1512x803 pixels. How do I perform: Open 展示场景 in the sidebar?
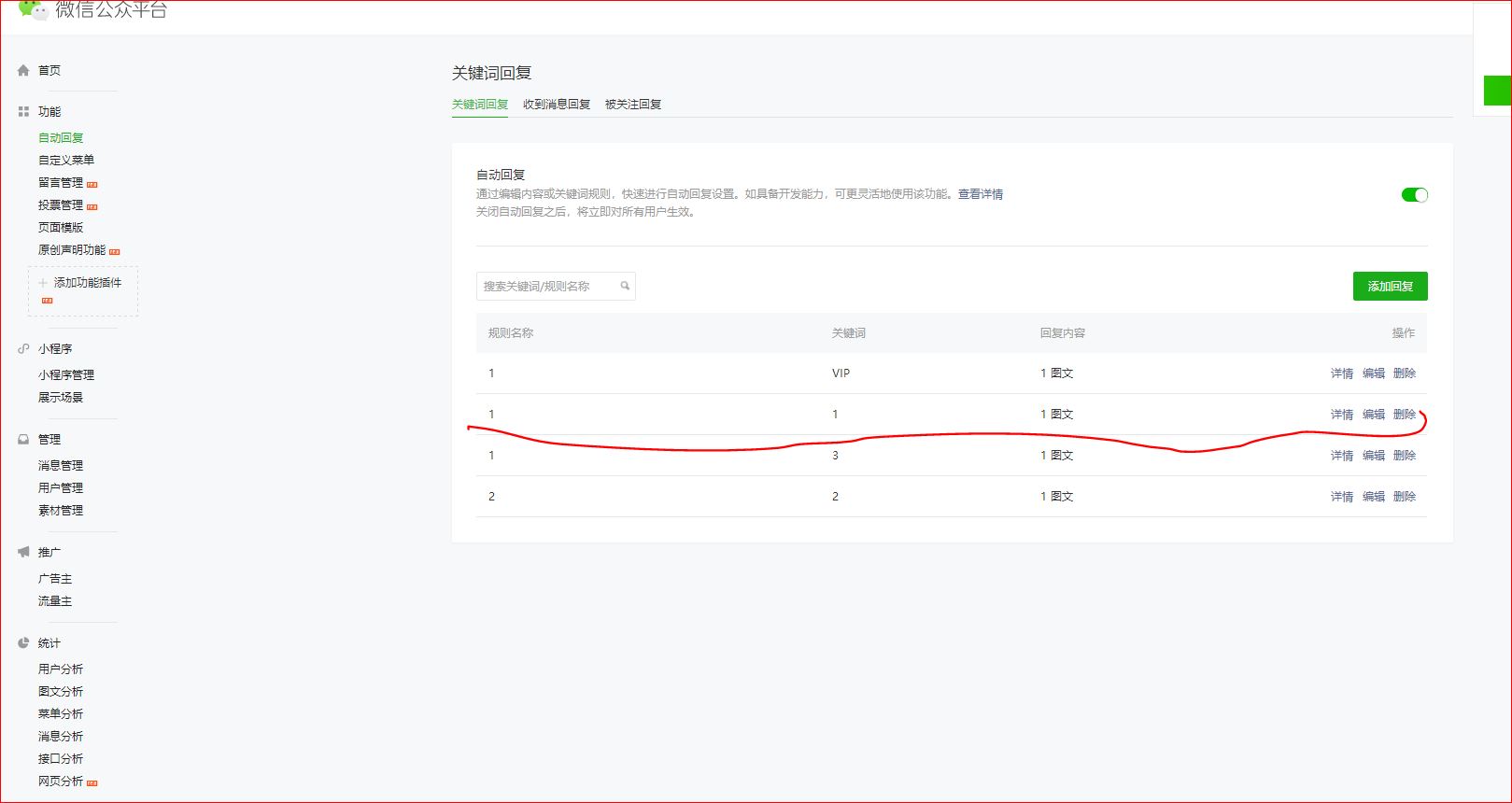tap(61, 398)
